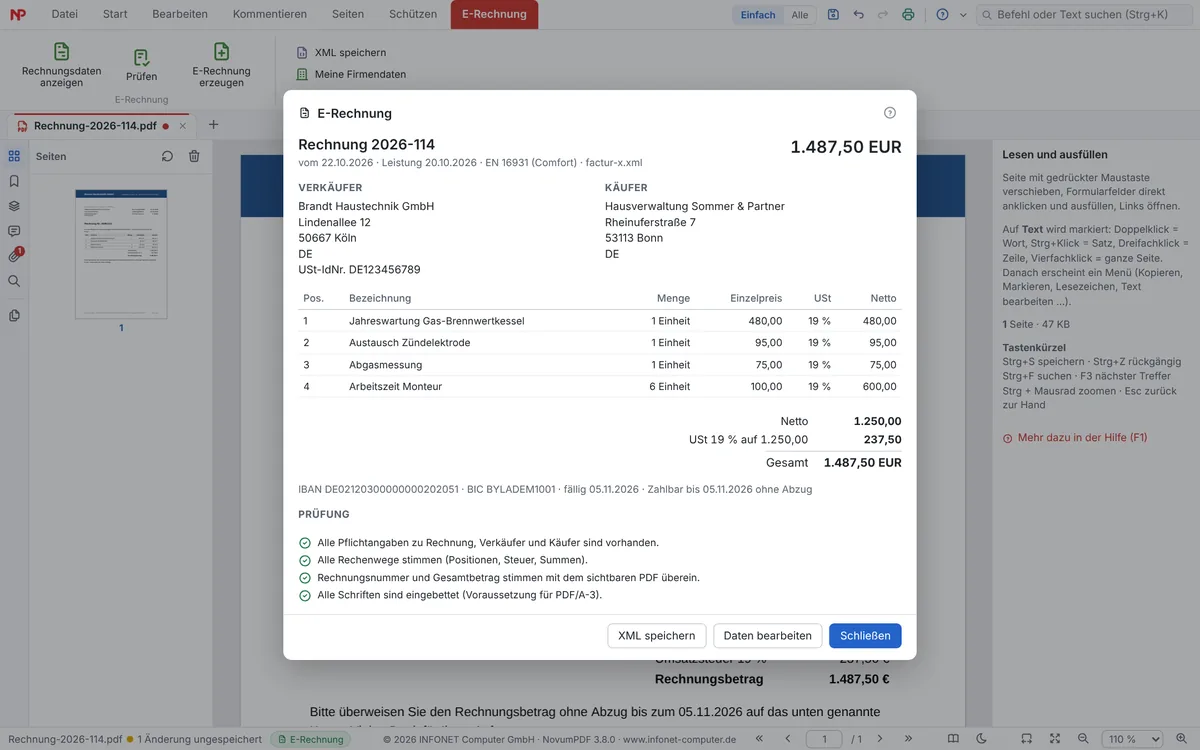Open the bookmarks sidebar panel
Viewport: 1200px width, 750px height.
tap(14, 181)
